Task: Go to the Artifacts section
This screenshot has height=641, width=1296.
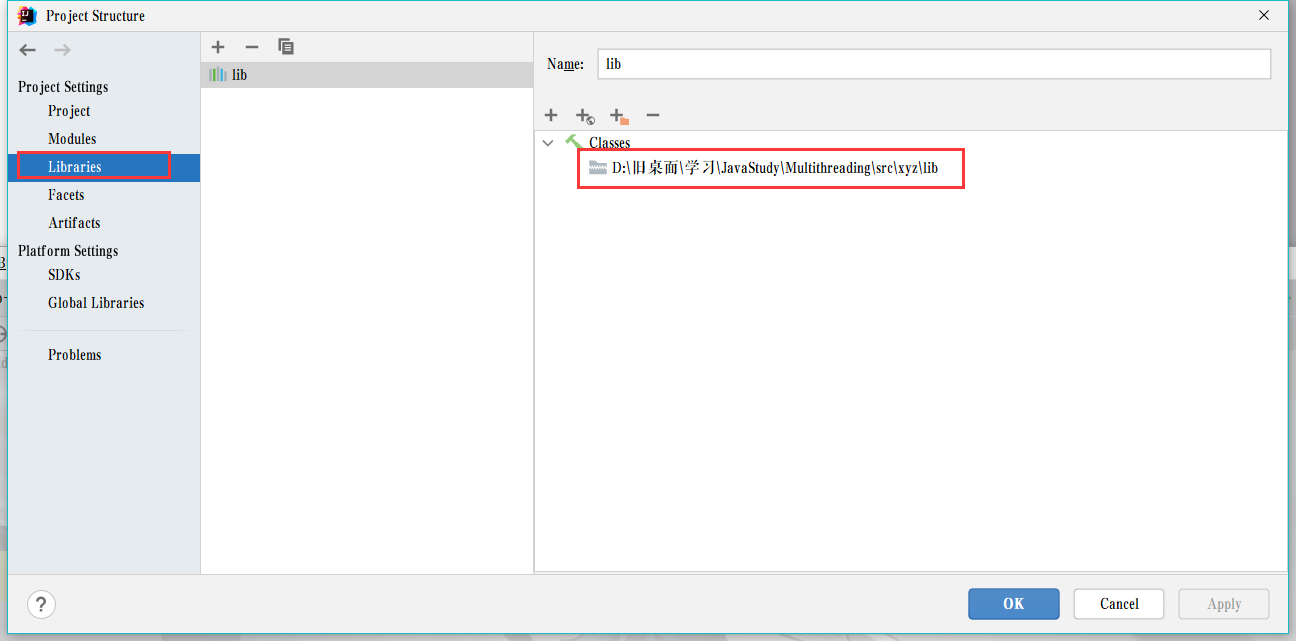Action: [74, 223]
